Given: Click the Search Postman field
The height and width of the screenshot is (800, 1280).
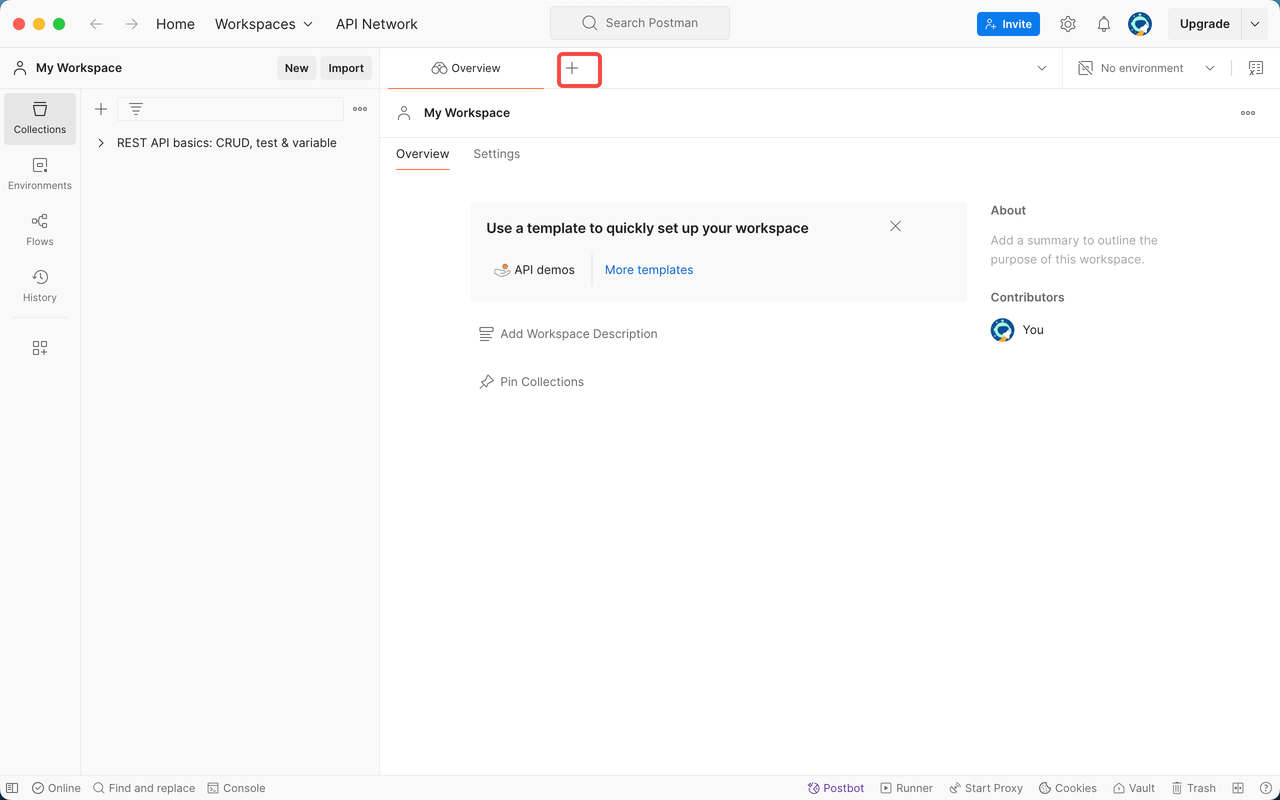Looking at the screenshot, I should pyautogui.click(x=640, y=23).
